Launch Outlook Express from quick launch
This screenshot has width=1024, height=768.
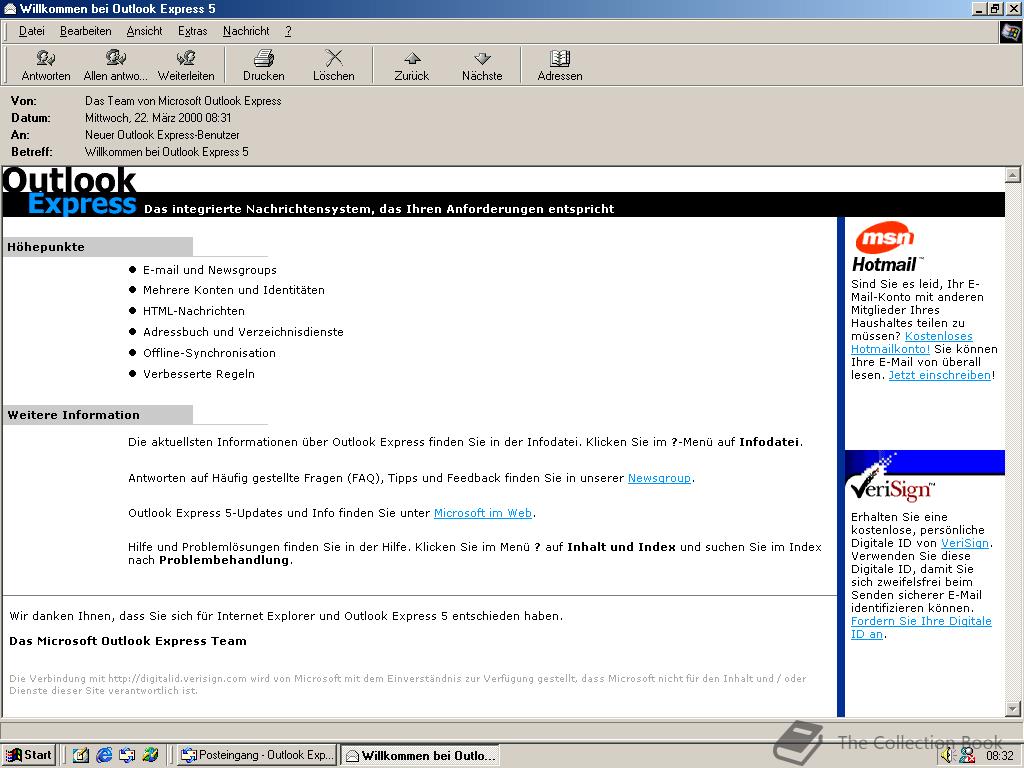tap(127, 755)
